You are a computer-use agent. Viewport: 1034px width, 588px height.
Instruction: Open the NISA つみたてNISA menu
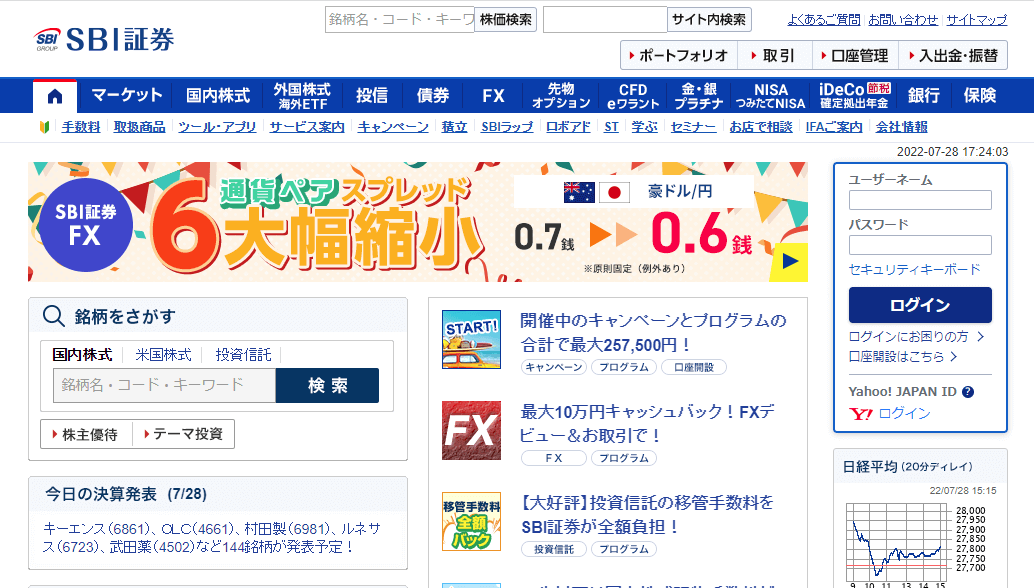[770, 96]
